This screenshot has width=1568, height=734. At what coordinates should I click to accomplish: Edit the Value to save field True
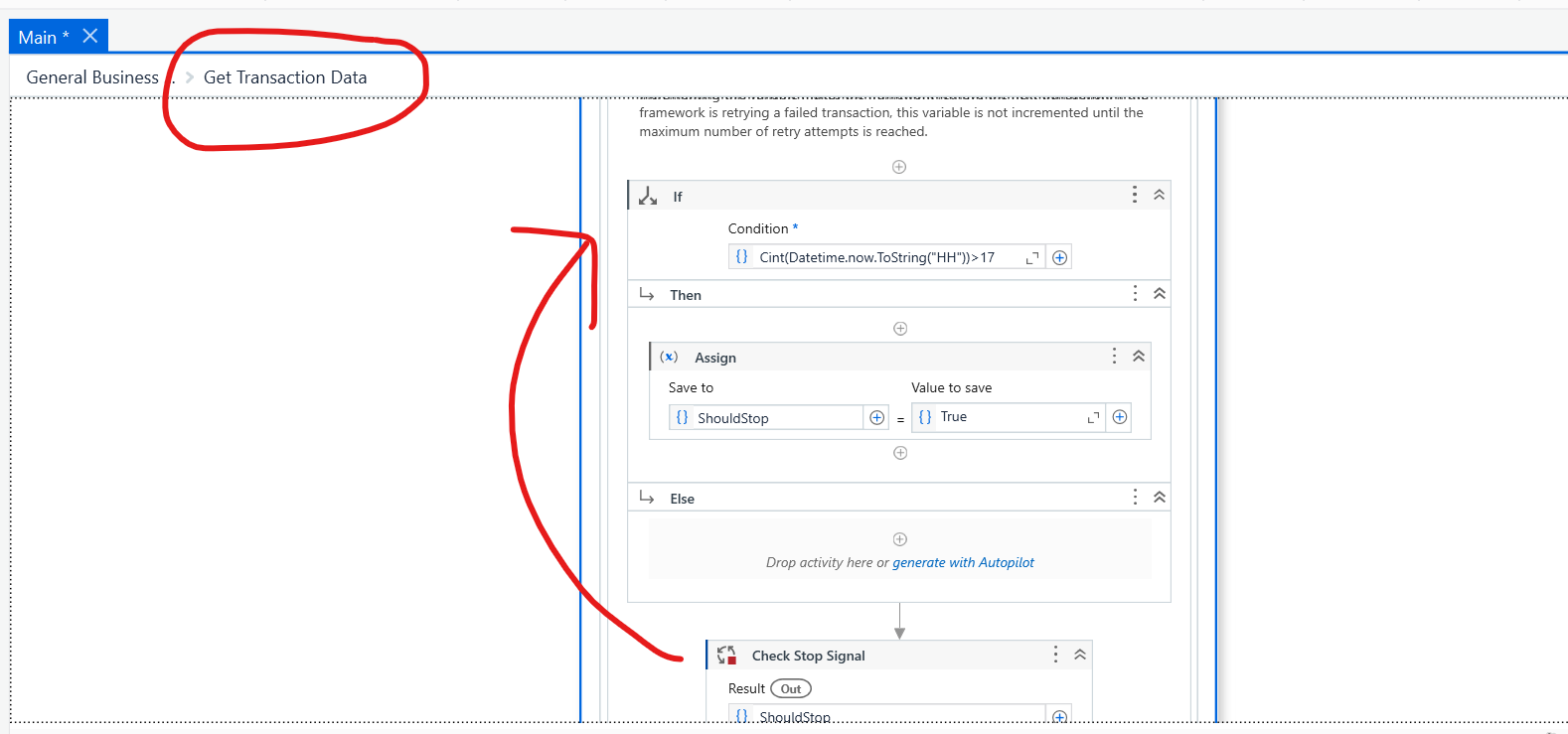1009,417
